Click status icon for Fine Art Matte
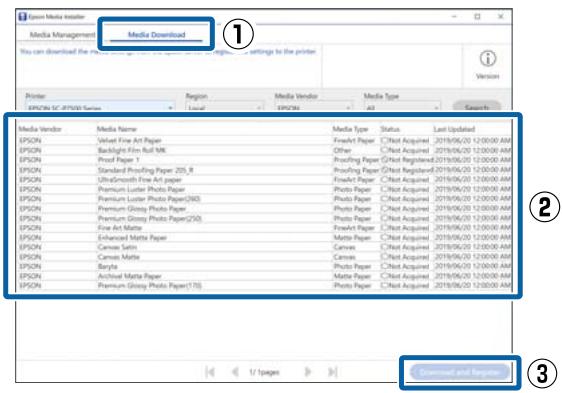Viewport: 562px width, 393px height. click(x=384, y=228)
